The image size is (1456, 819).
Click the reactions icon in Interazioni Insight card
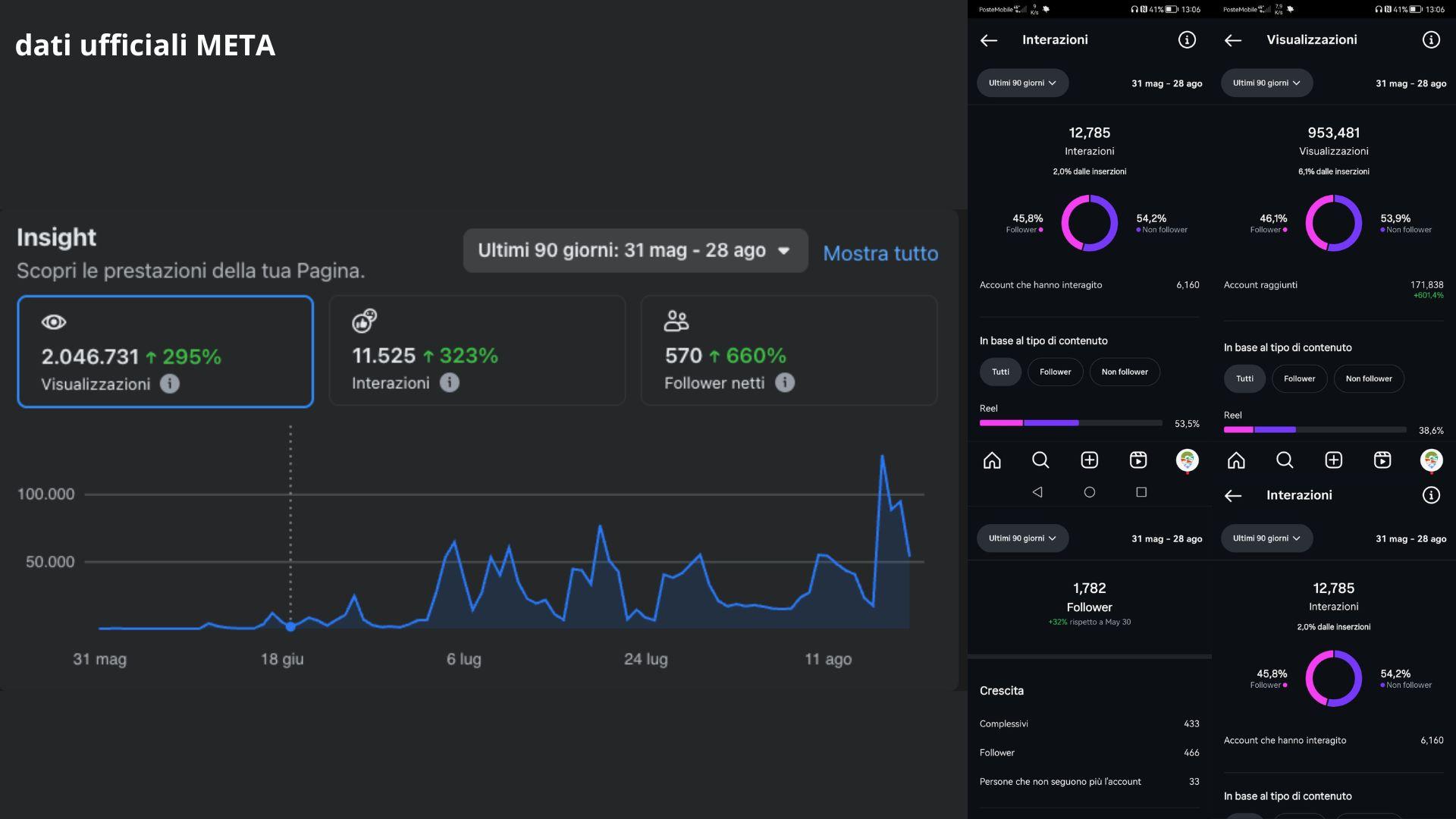click(365, 321)
